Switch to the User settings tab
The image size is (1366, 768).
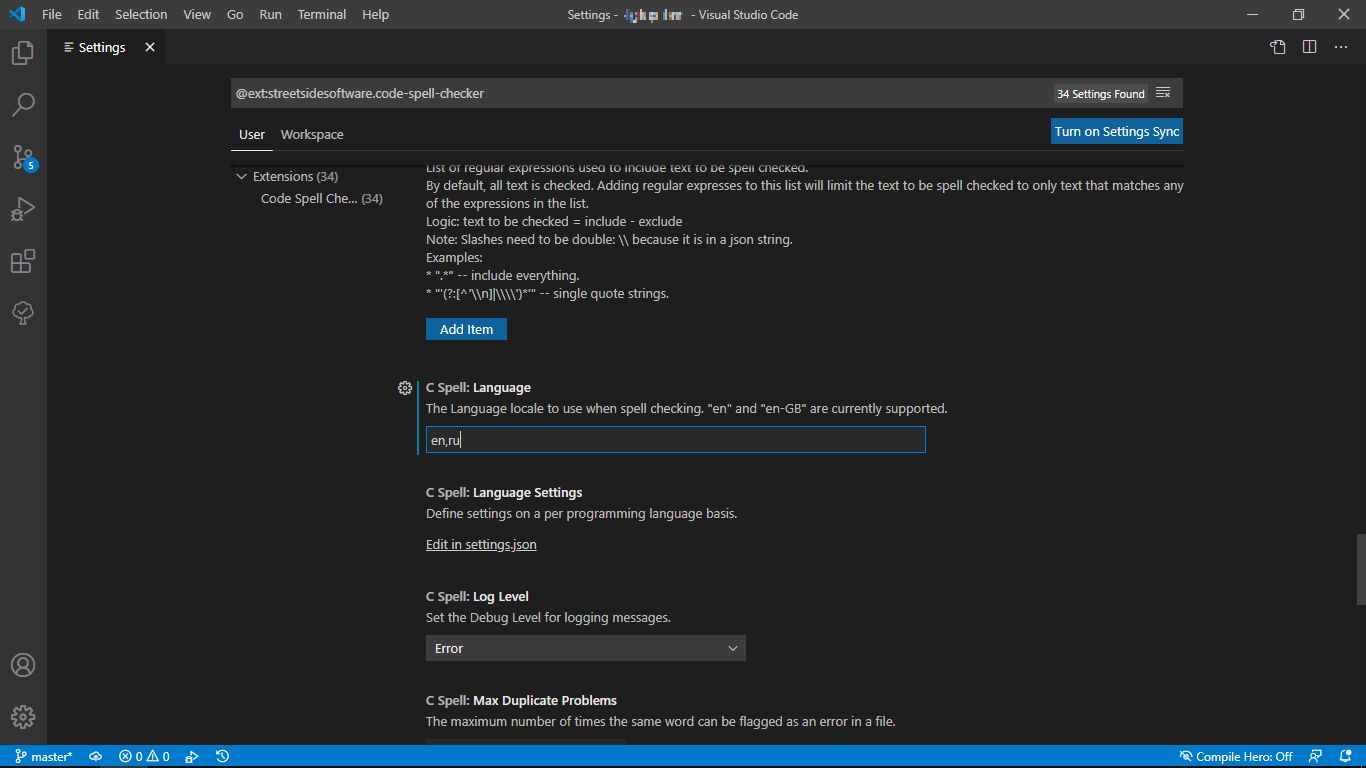[252, 134]
